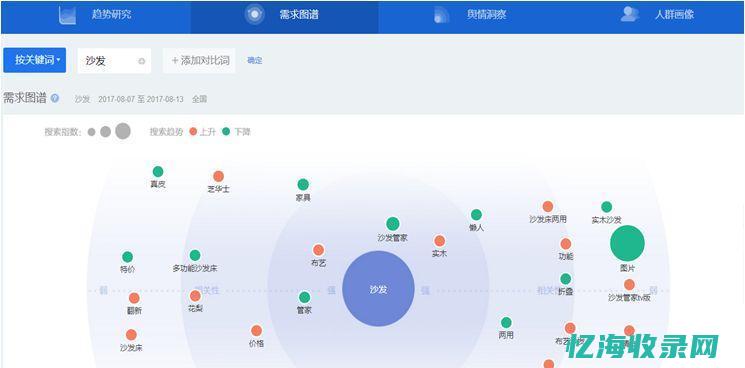Click the green 下降 legend marker
745x368 pixels.
[x=226, y=132]
